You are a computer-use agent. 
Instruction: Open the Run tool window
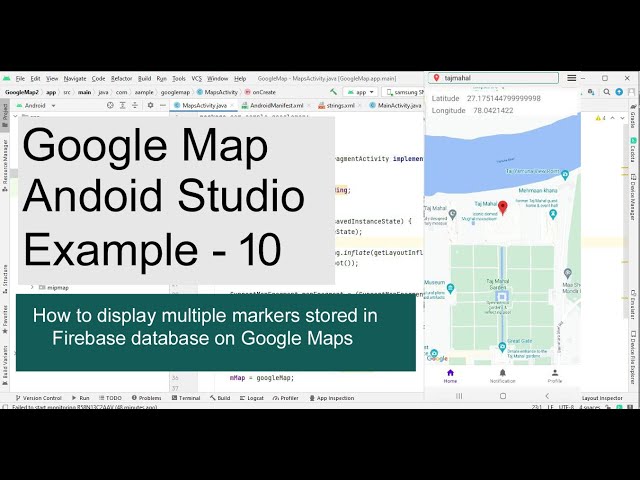(x=80, y=398)
